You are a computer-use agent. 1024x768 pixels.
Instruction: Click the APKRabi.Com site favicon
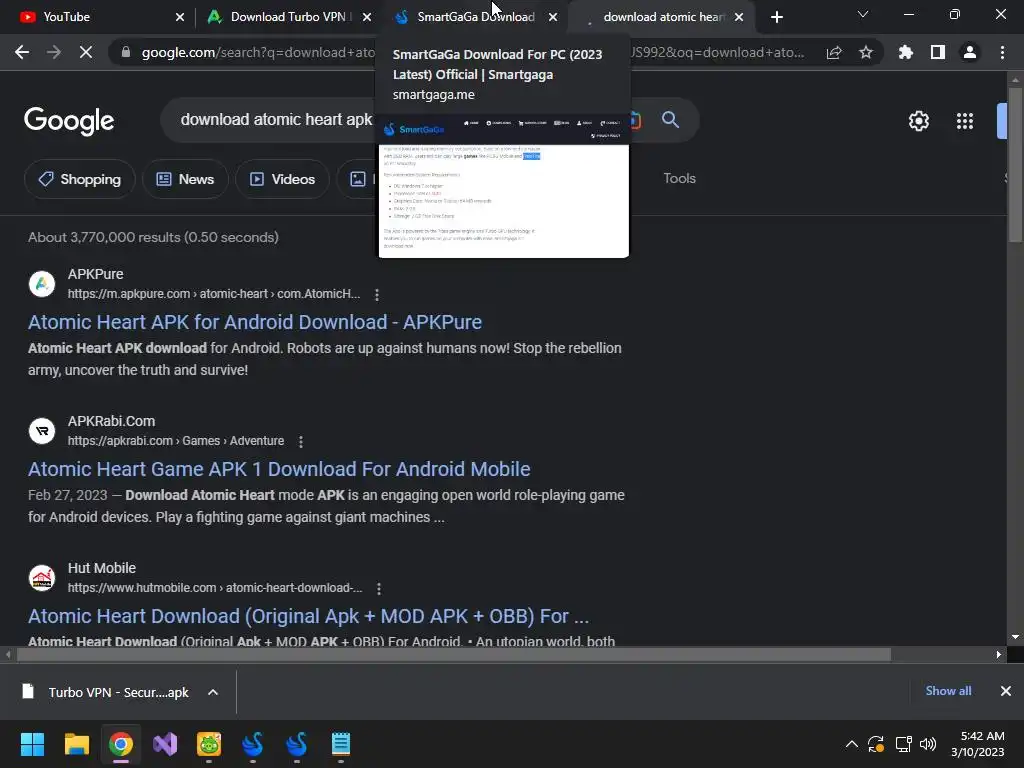tap(42, 431)
